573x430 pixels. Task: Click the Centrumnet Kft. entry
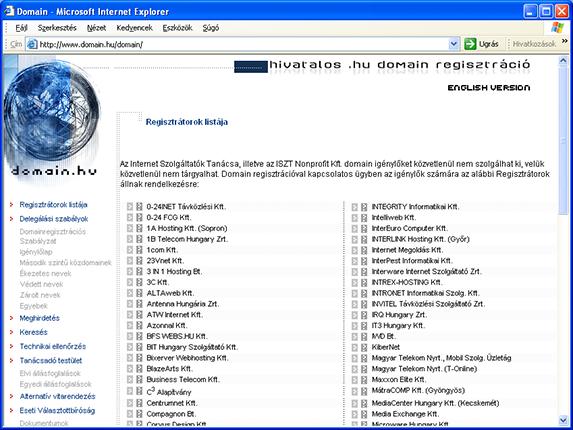(x=172, y=403)
